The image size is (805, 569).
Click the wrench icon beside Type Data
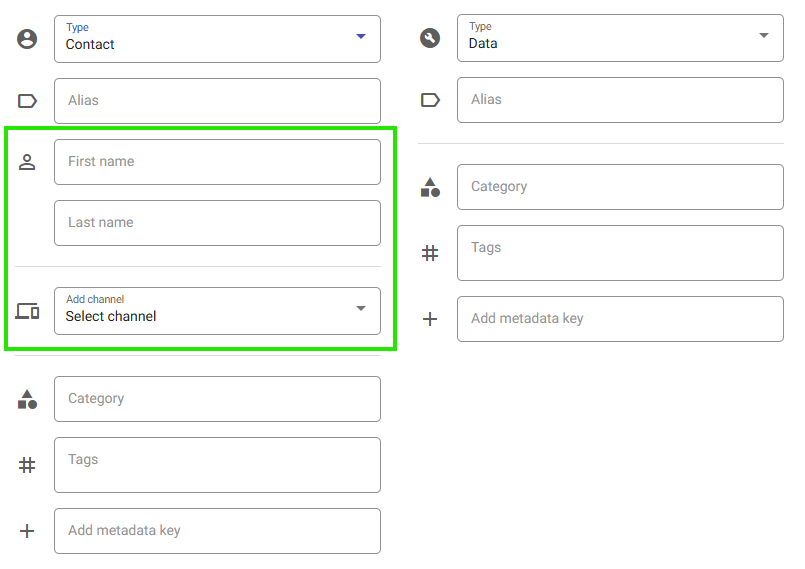point(430,38)
